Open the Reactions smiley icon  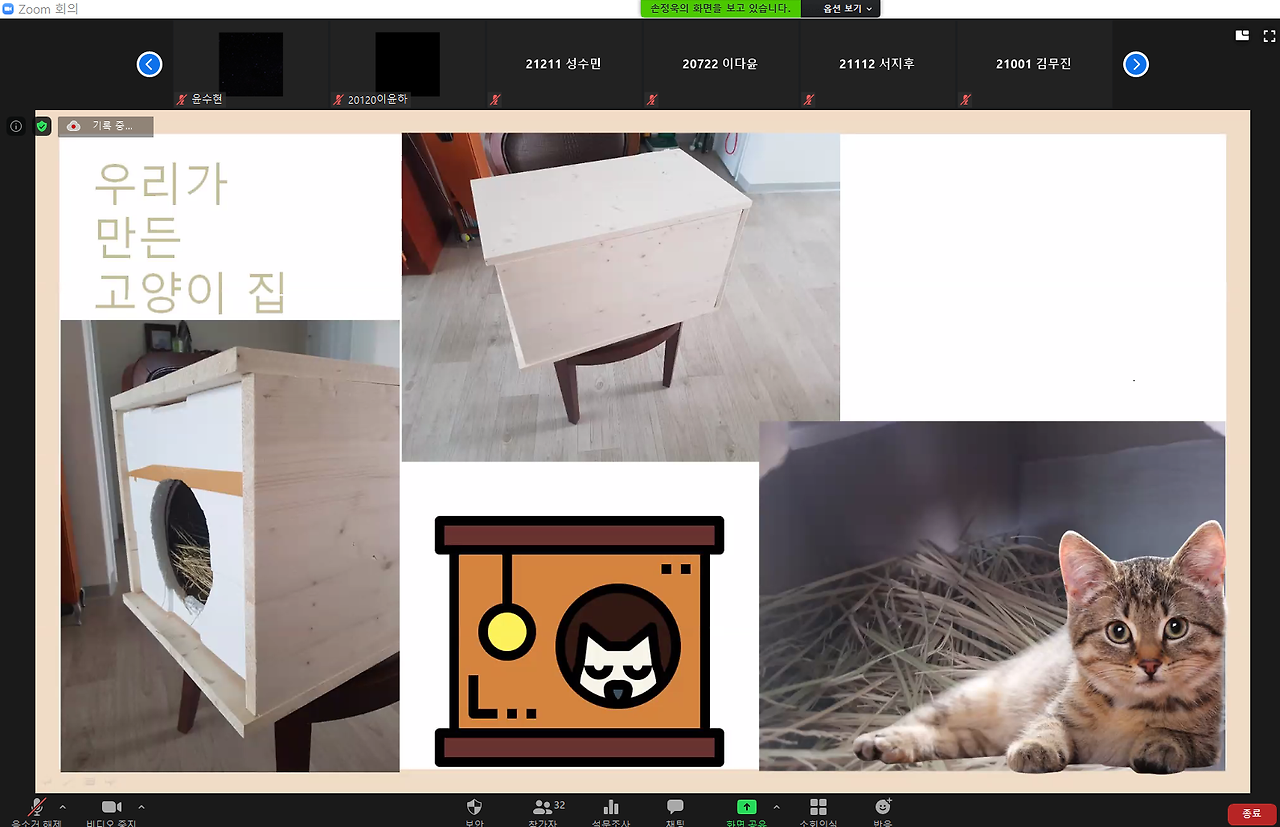click(x=883, y=810)
